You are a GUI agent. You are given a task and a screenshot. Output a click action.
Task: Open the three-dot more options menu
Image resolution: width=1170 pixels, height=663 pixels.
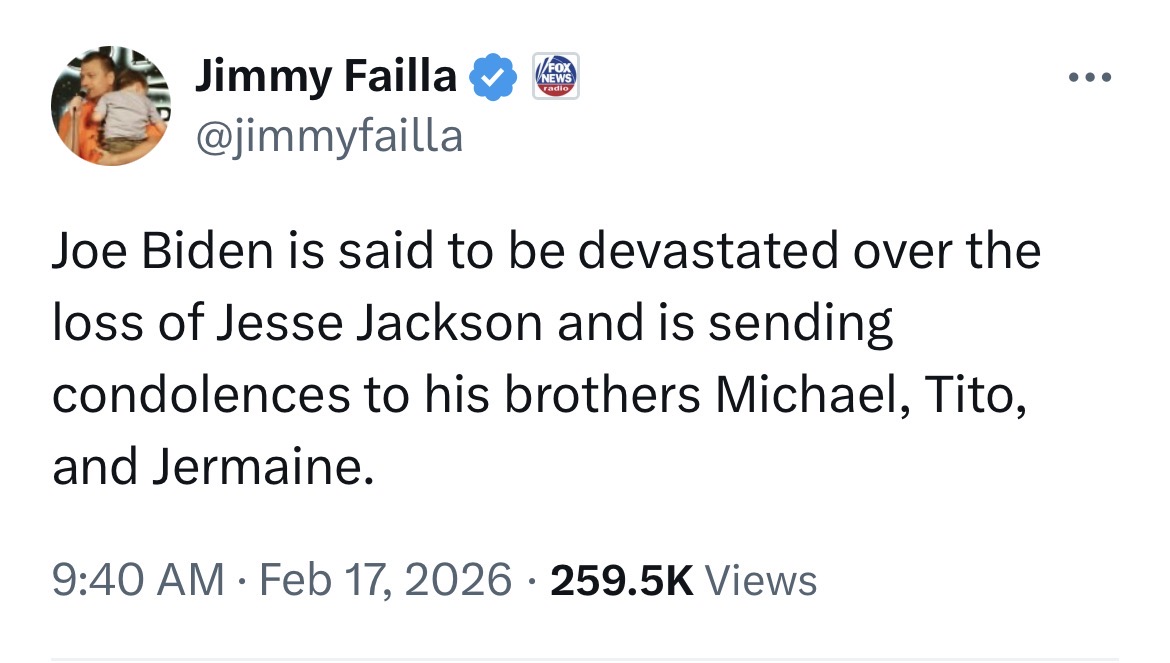1088,78
